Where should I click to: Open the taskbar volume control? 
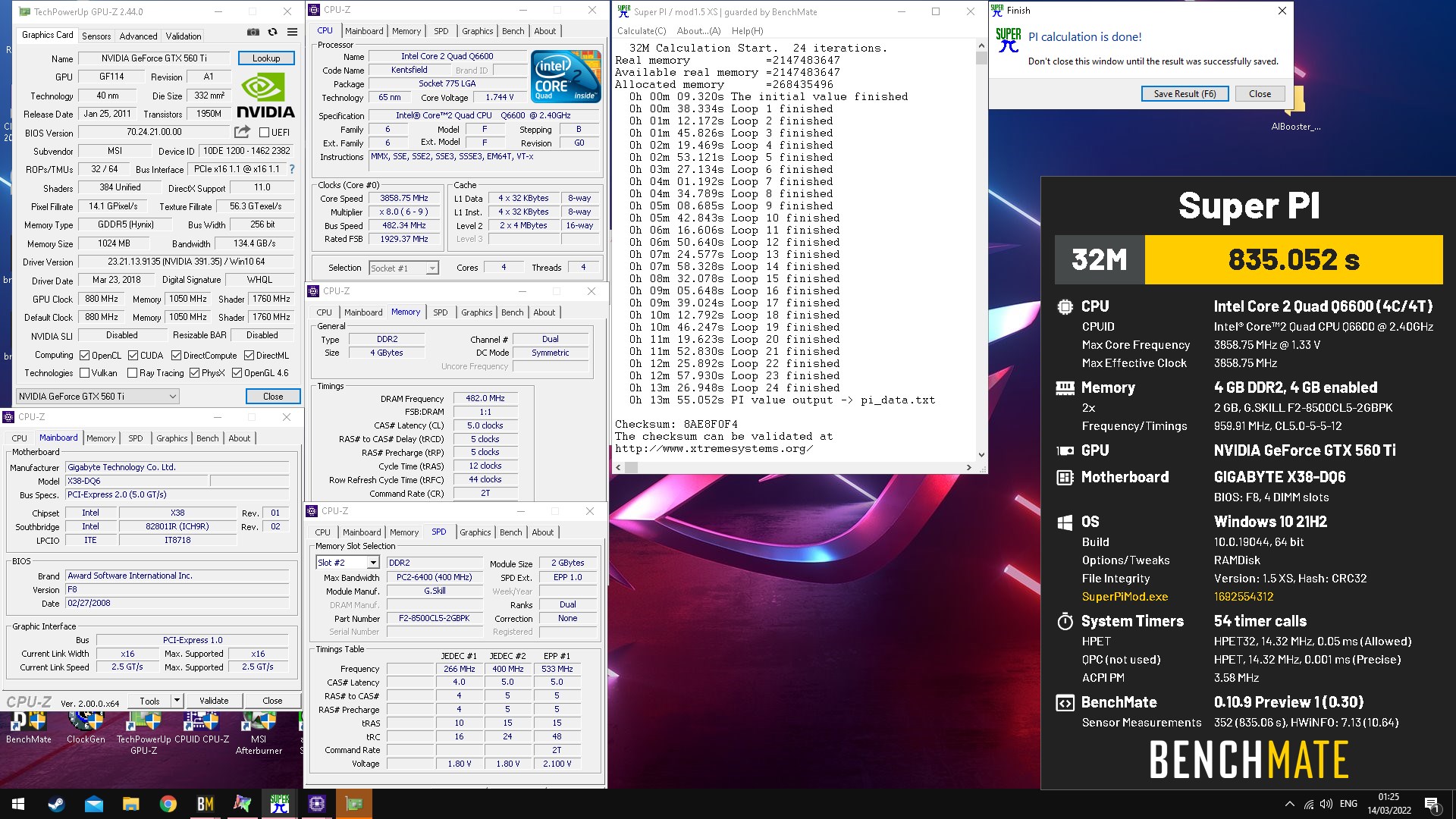pos(1326,804)
